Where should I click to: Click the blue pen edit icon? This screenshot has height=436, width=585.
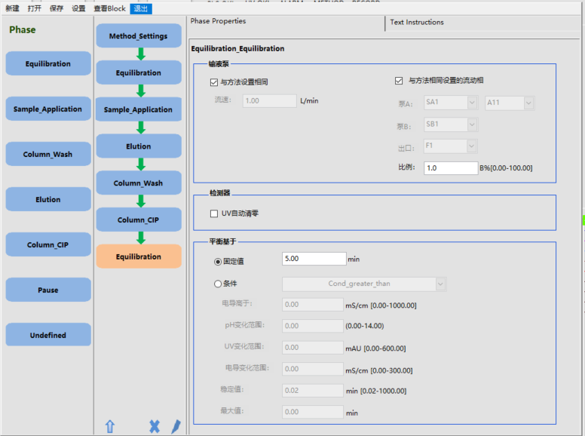[x=176, y=426]
